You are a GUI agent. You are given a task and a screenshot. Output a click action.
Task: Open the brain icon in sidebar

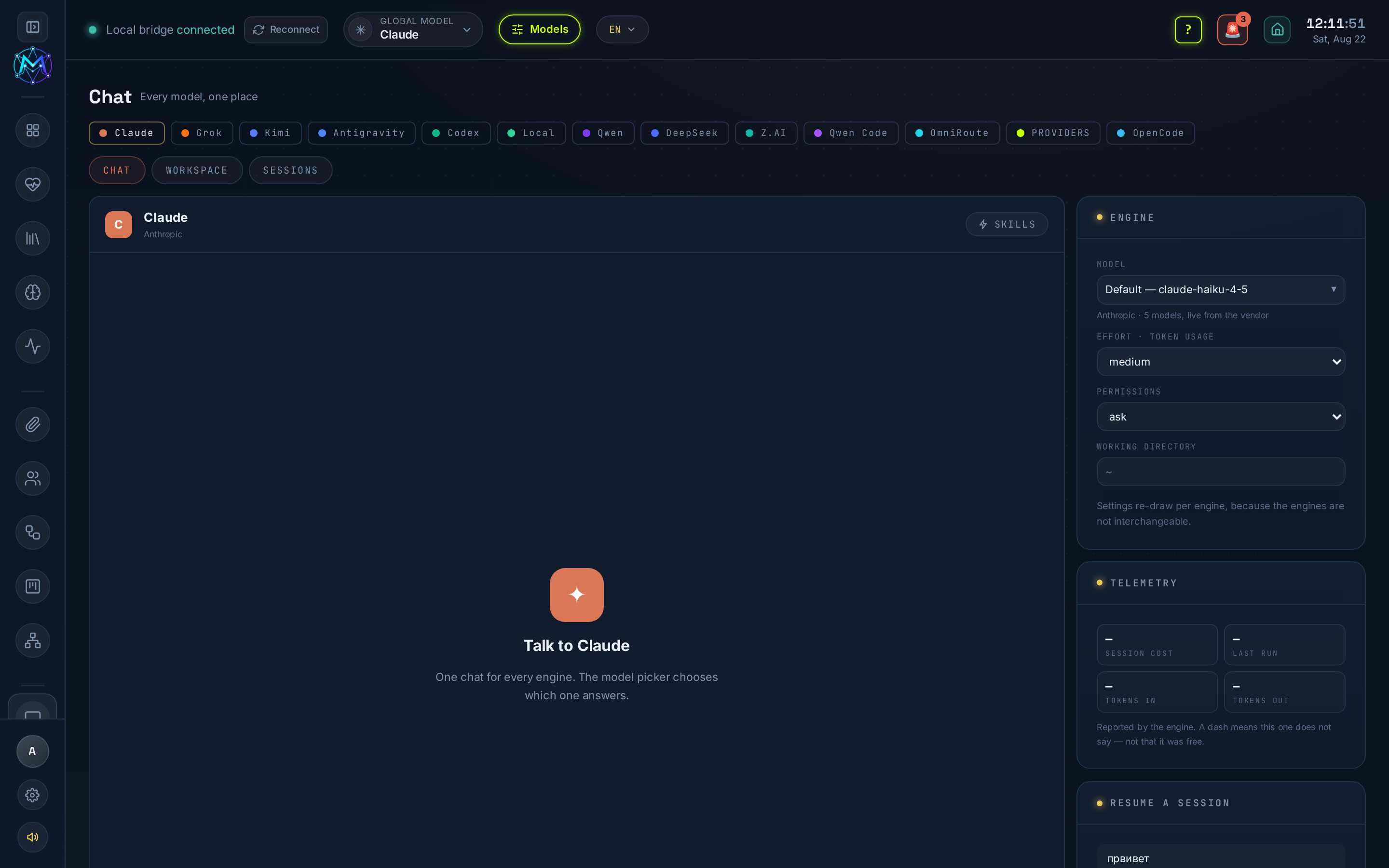pyautogui.click(x=33, y=292)
